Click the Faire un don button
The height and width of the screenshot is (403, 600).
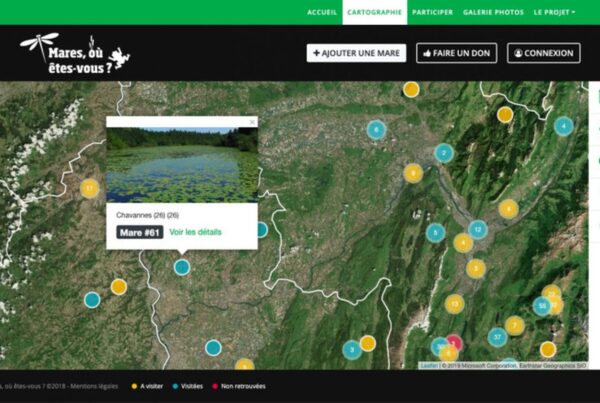pyautogui.click(x=458, y=53)
